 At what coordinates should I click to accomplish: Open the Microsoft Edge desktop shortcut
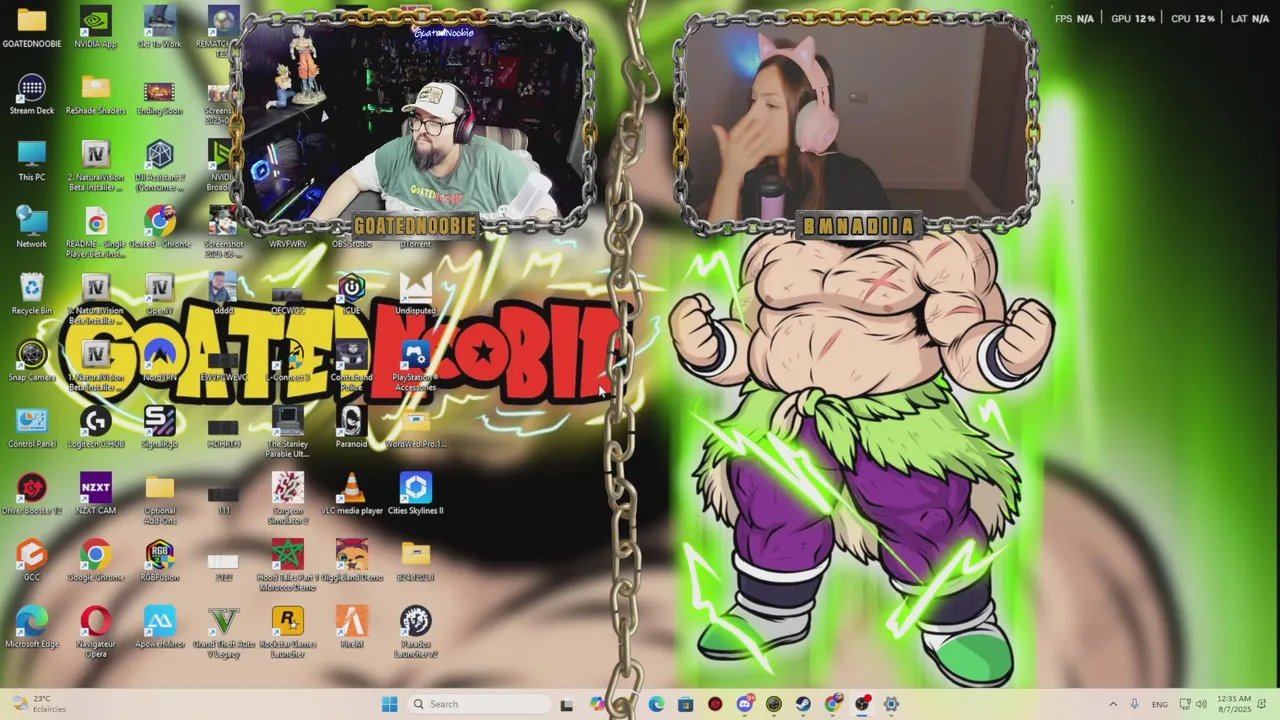point(31,627)
